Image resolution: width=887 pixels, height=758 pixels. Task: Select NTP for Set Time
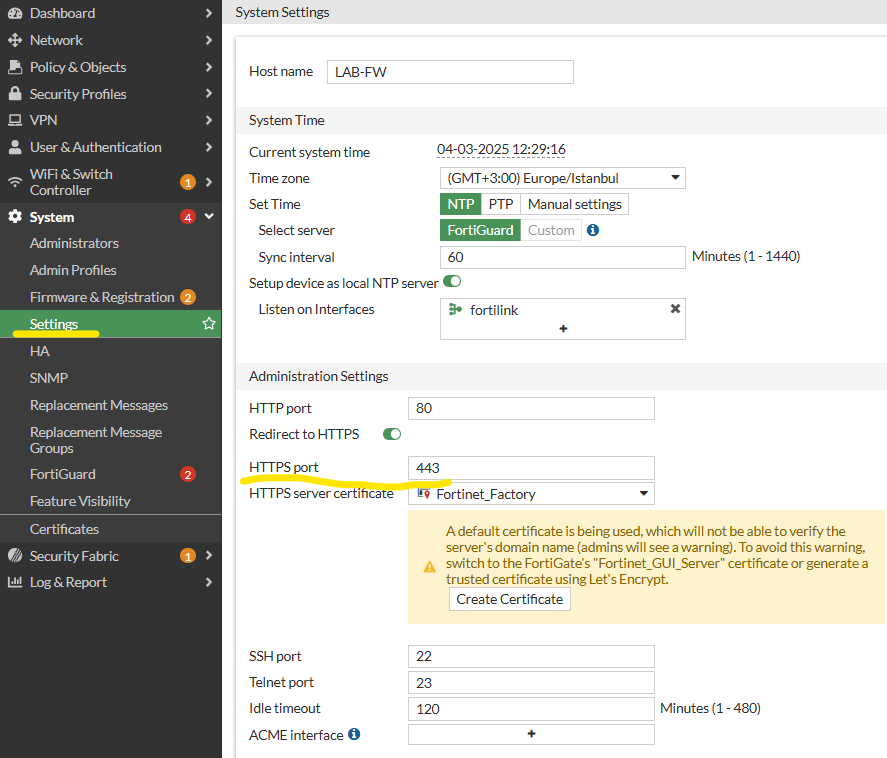tap(460, 204)
